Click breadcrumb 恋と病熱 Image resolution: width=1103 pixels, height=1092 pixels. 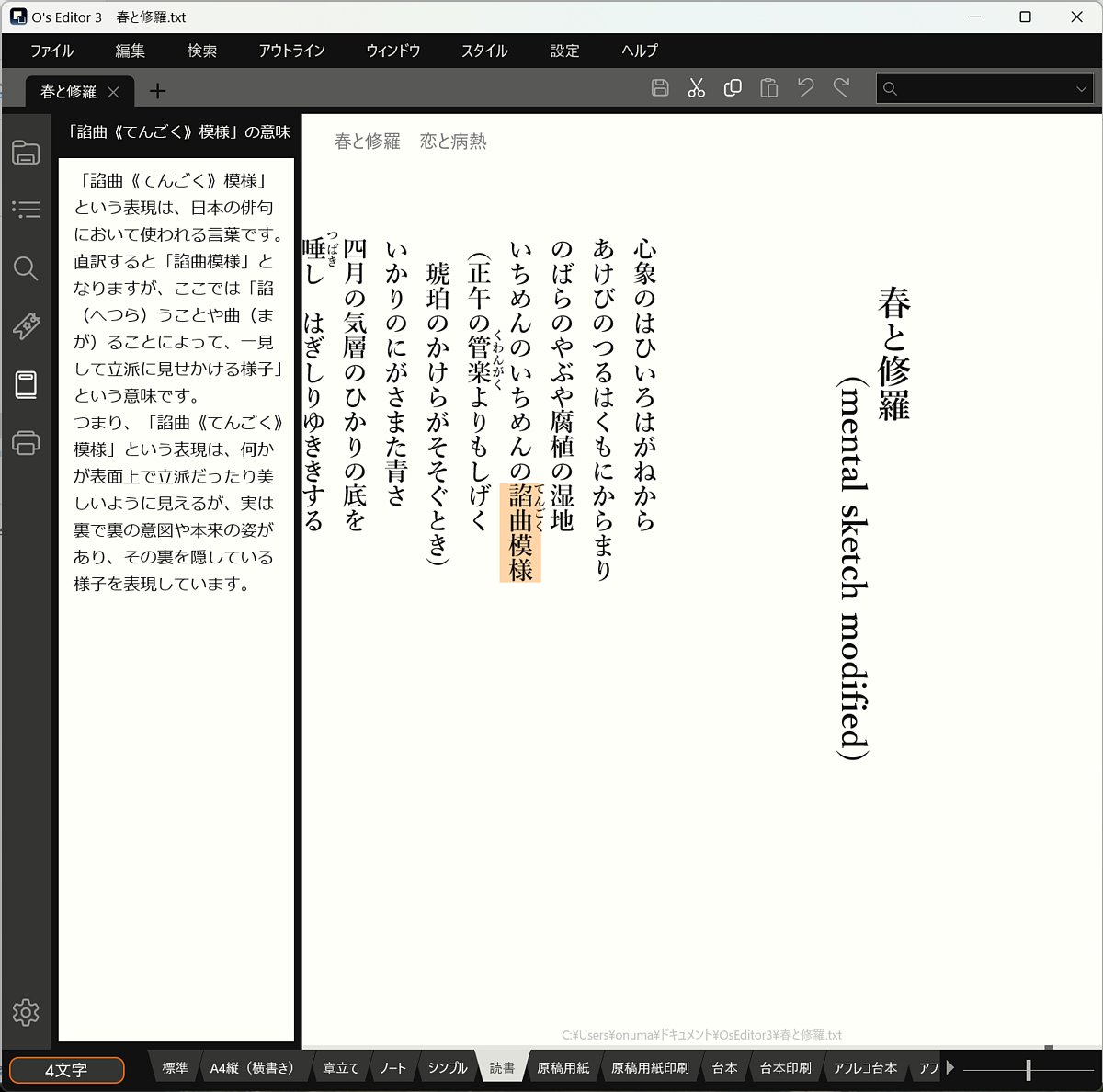click(x=453, y=142)
